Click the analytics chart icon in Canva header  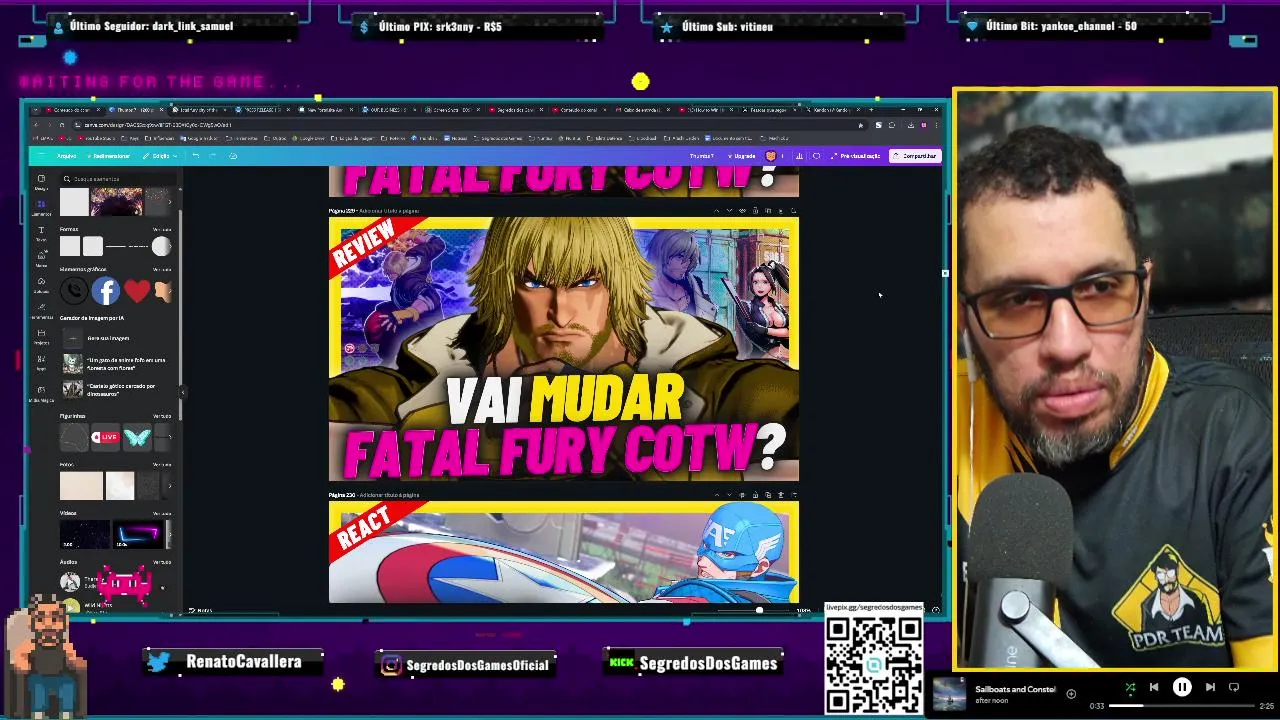click(799, 156)
